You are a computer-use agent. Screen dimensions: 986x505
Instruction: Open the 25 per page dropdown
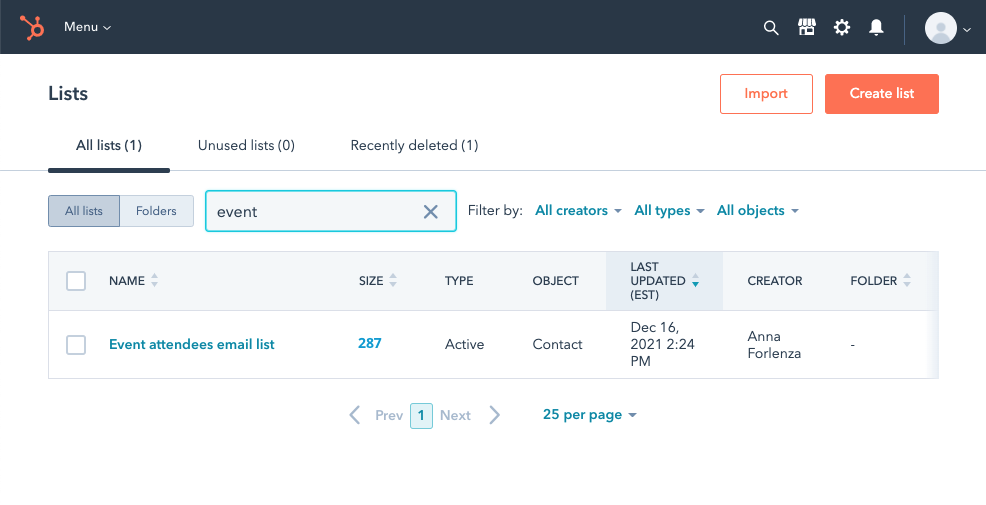click(x=589, y=415)
